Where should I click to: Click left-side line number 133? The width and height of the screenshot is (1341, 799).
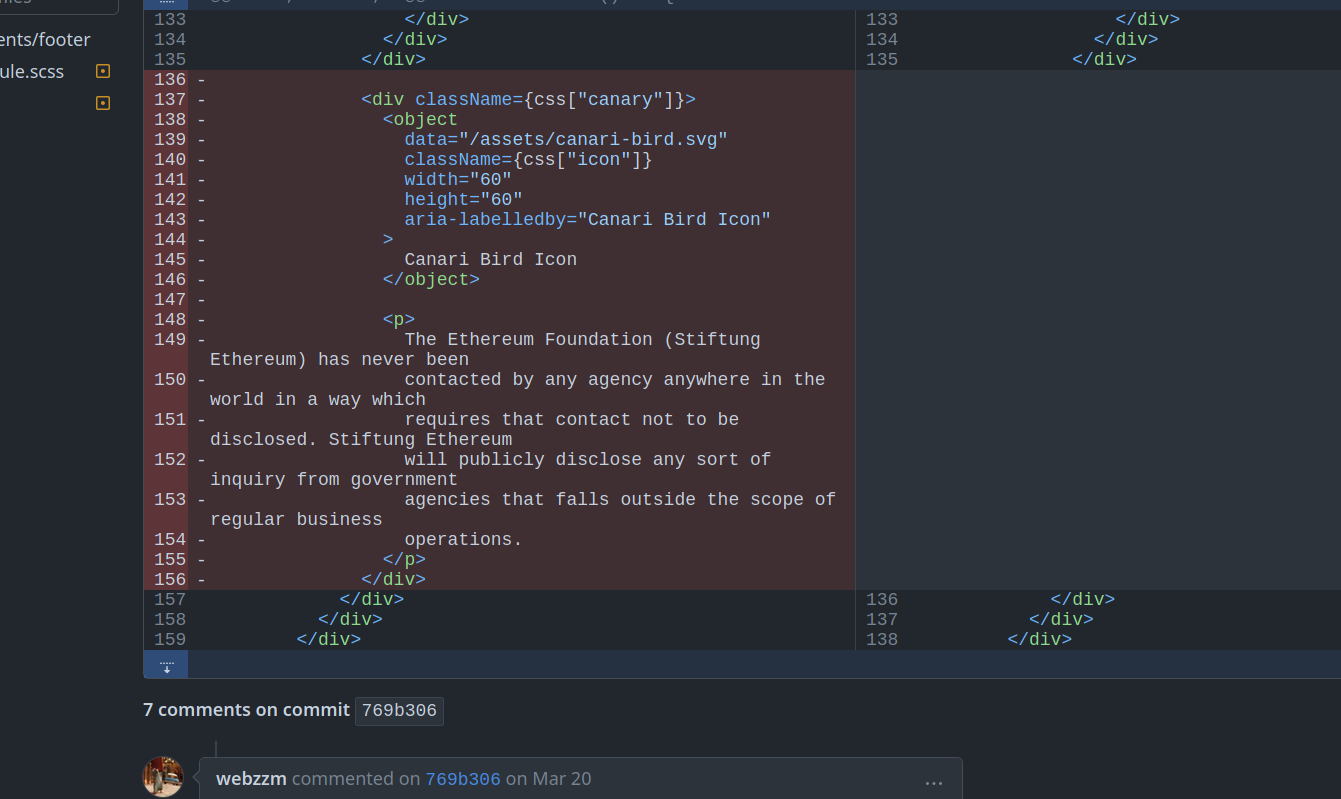(170, 19)
